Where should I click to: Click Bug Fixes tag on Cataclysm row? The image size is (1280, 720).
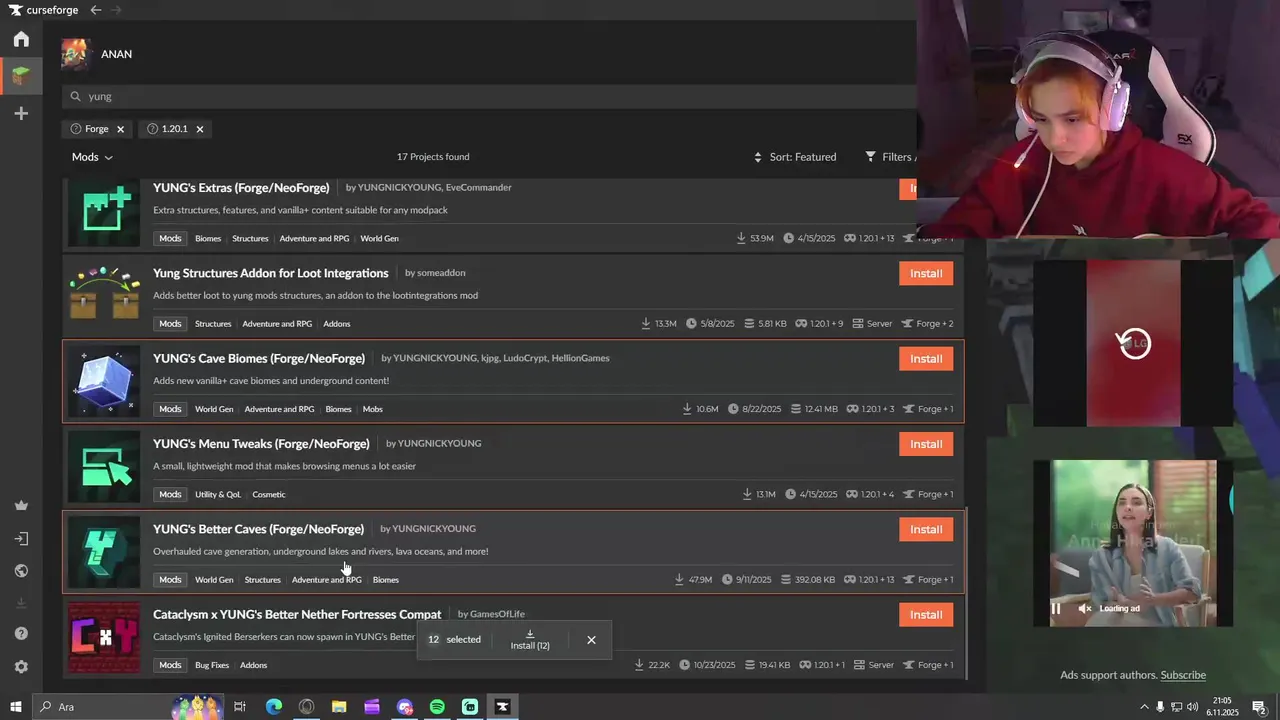point(212,665)
